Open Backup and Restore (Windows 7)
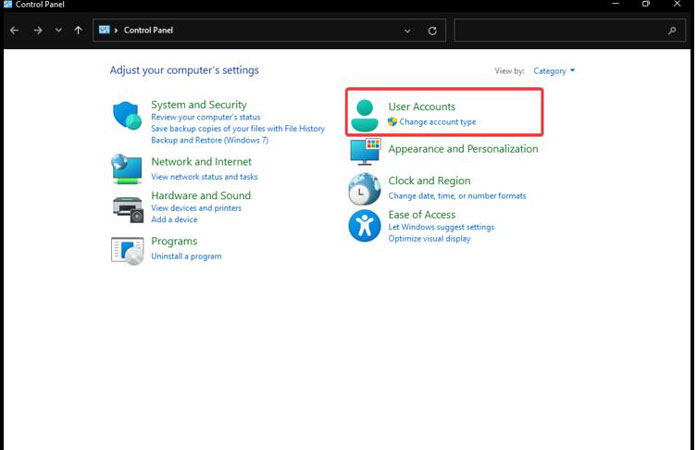Image resolution: width=697 pixels, height=450 pixels. (210, 140)
